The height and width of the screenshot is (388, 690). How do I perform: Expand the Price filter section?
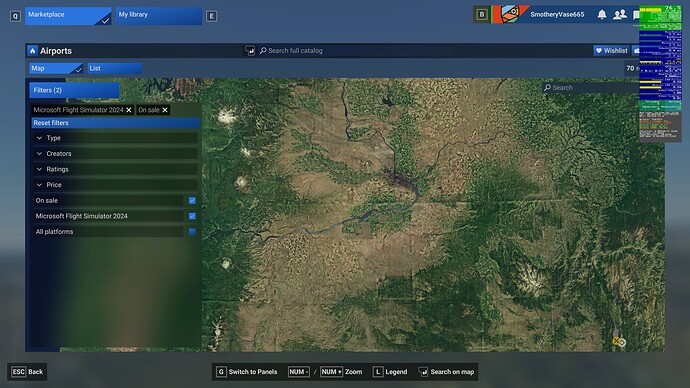point(115,185)
